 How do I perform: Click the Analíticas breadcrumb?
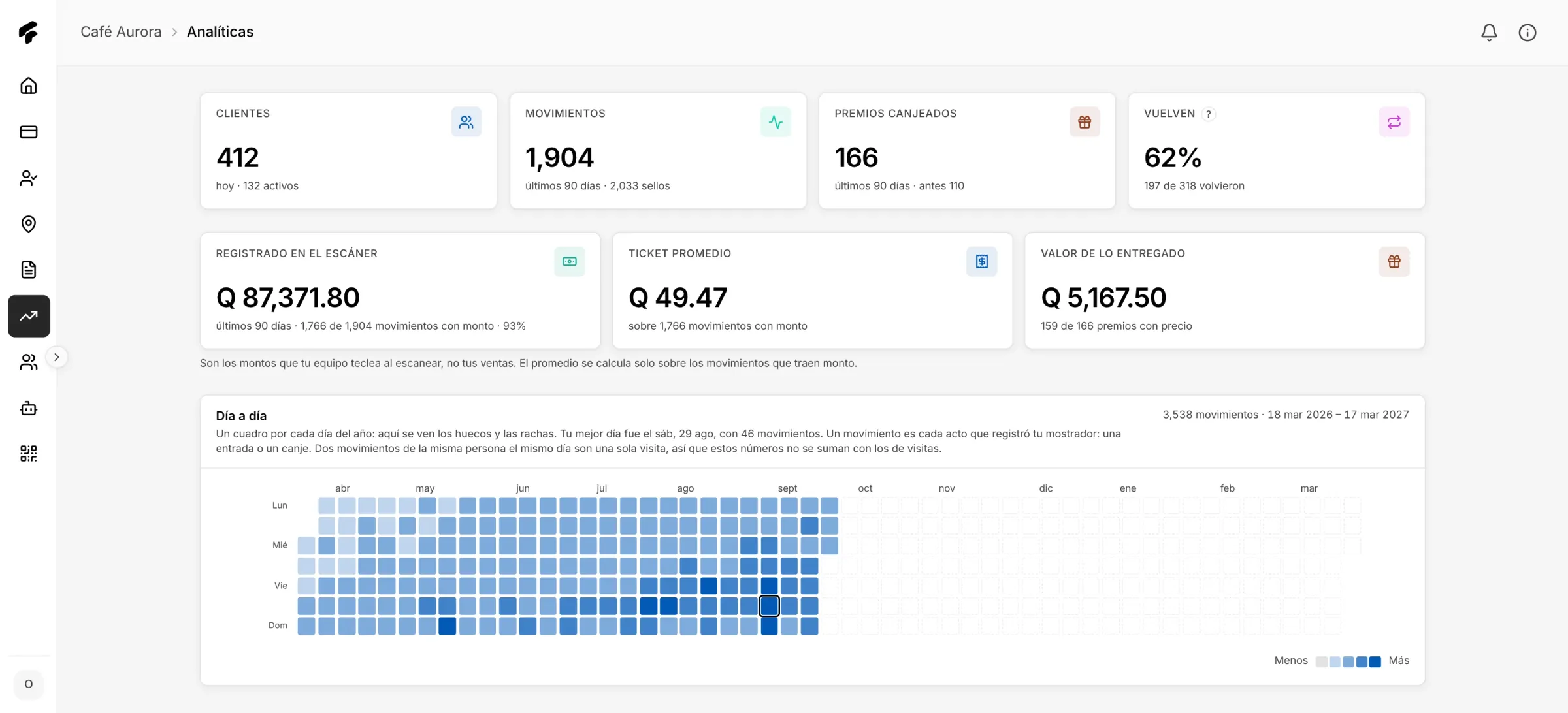click(220, 32)
